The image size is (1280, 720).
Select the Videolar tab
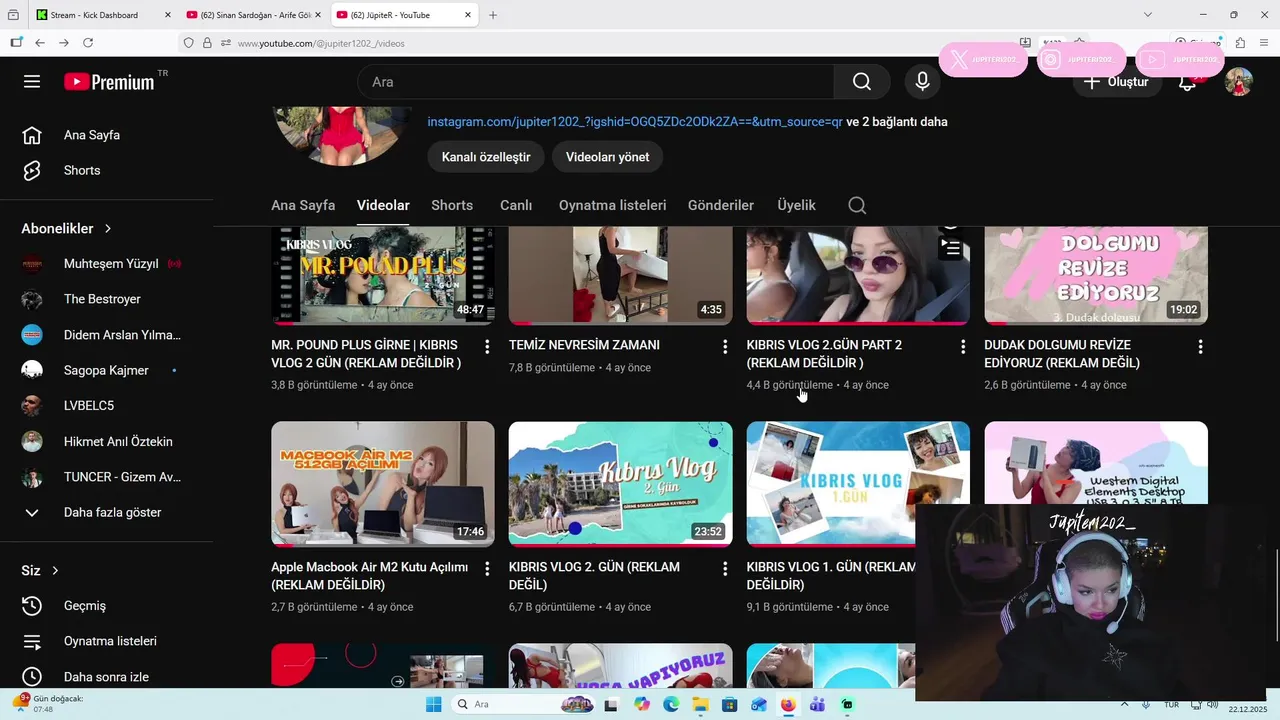[383, 205]
